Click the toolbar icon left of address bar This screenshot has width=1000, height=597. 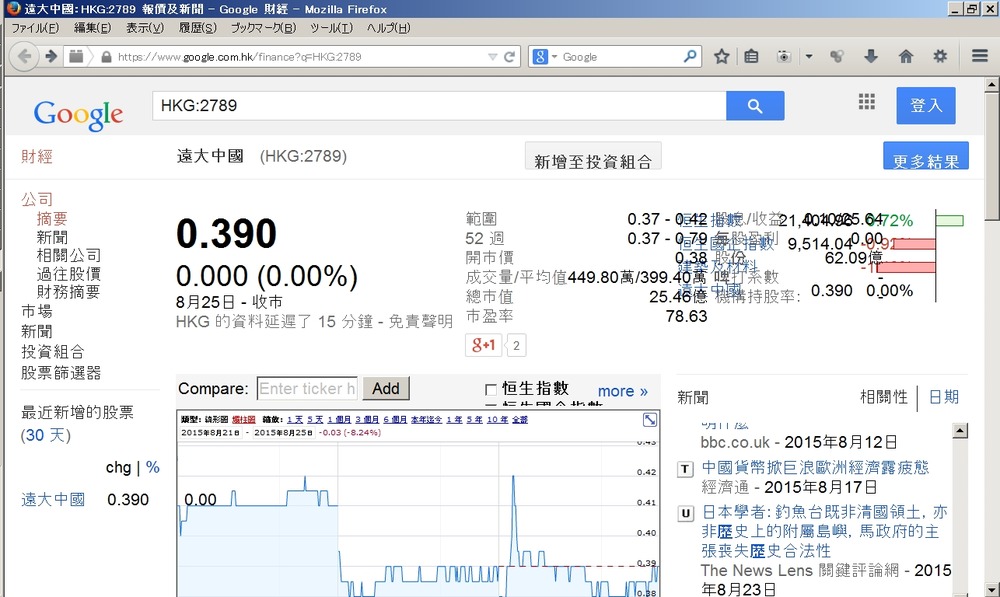76,56
